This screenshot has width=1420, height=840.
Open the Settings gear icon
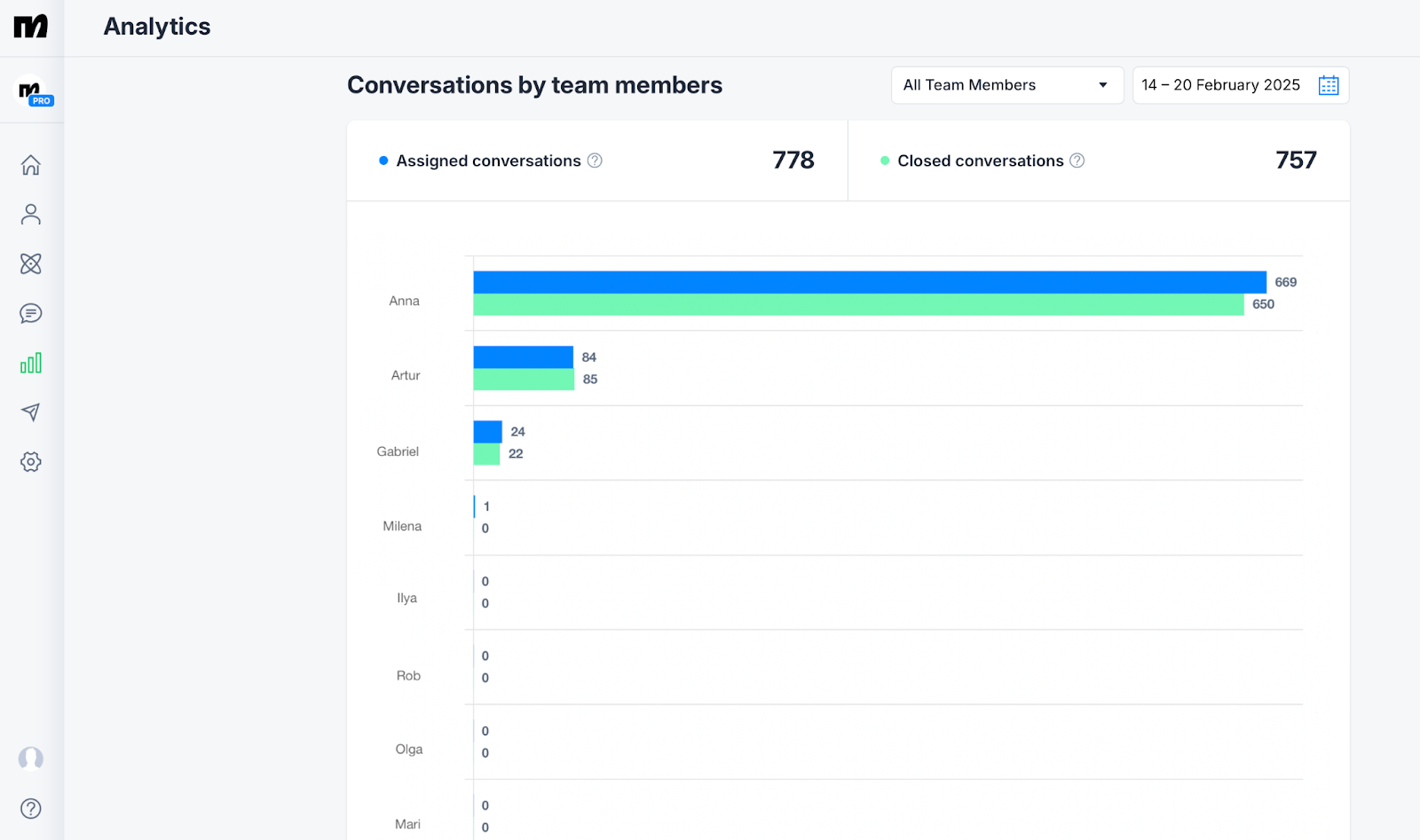(31, 462)
